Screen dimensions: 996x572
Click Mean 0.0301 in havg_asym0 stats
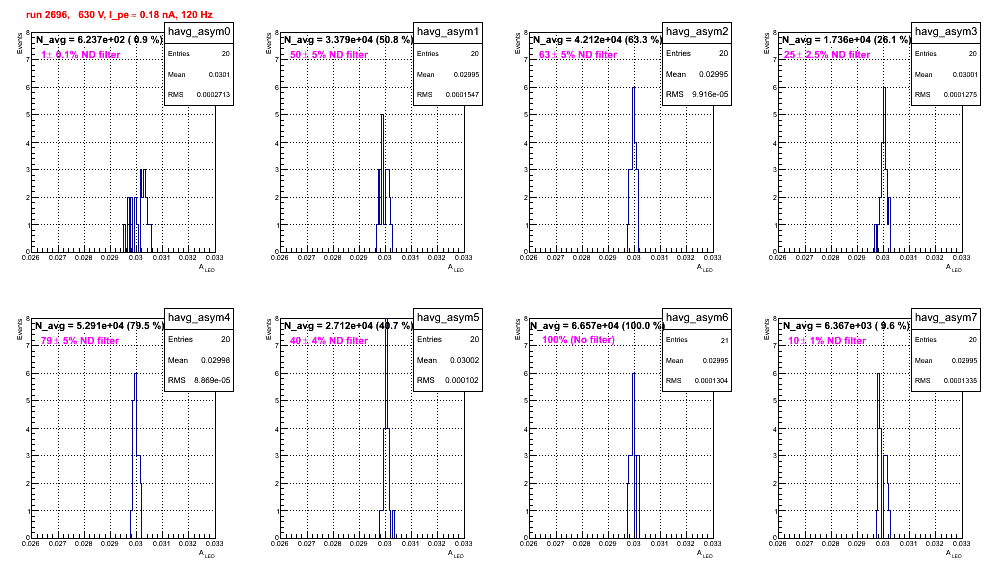pos(199,74)
